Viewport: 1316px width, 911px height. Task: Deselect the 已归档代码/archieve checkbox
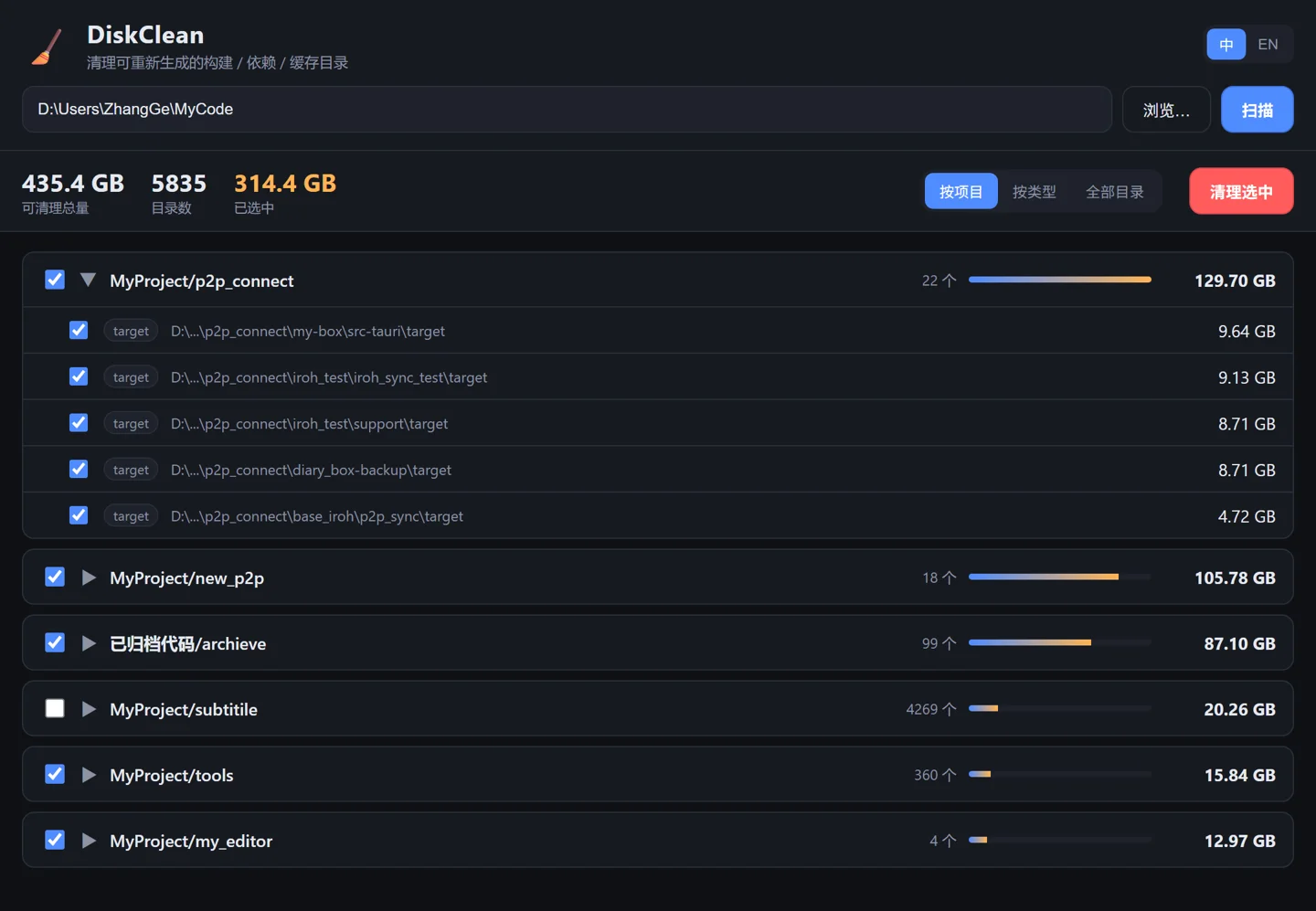(x=55, y=642)
